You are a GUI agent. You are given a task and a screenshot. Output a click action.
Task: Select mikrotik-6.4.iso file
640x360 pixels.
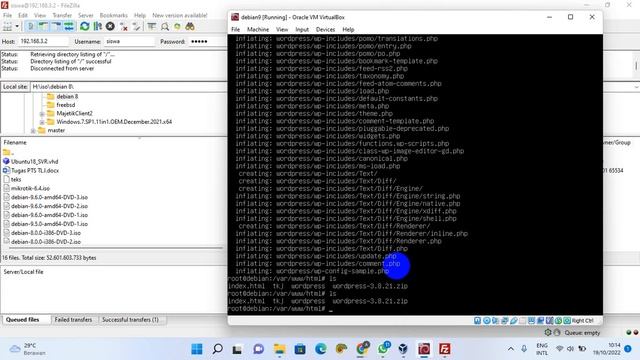click(x=30, y=189)
